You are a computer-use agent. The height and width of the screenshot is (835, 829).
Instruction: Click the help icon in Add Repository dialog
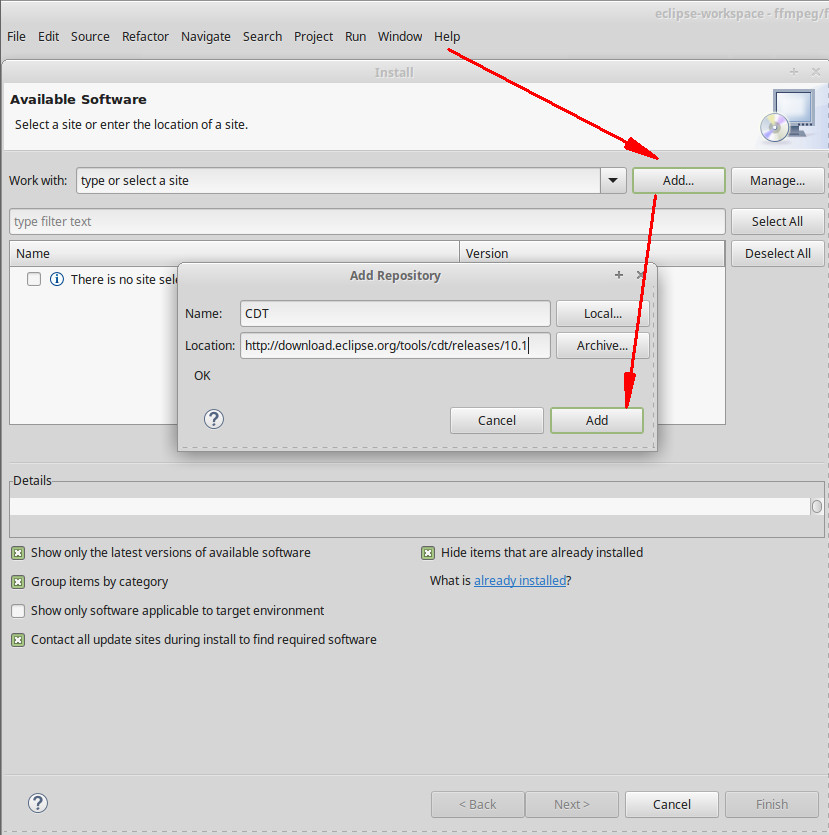coord(214,419)
